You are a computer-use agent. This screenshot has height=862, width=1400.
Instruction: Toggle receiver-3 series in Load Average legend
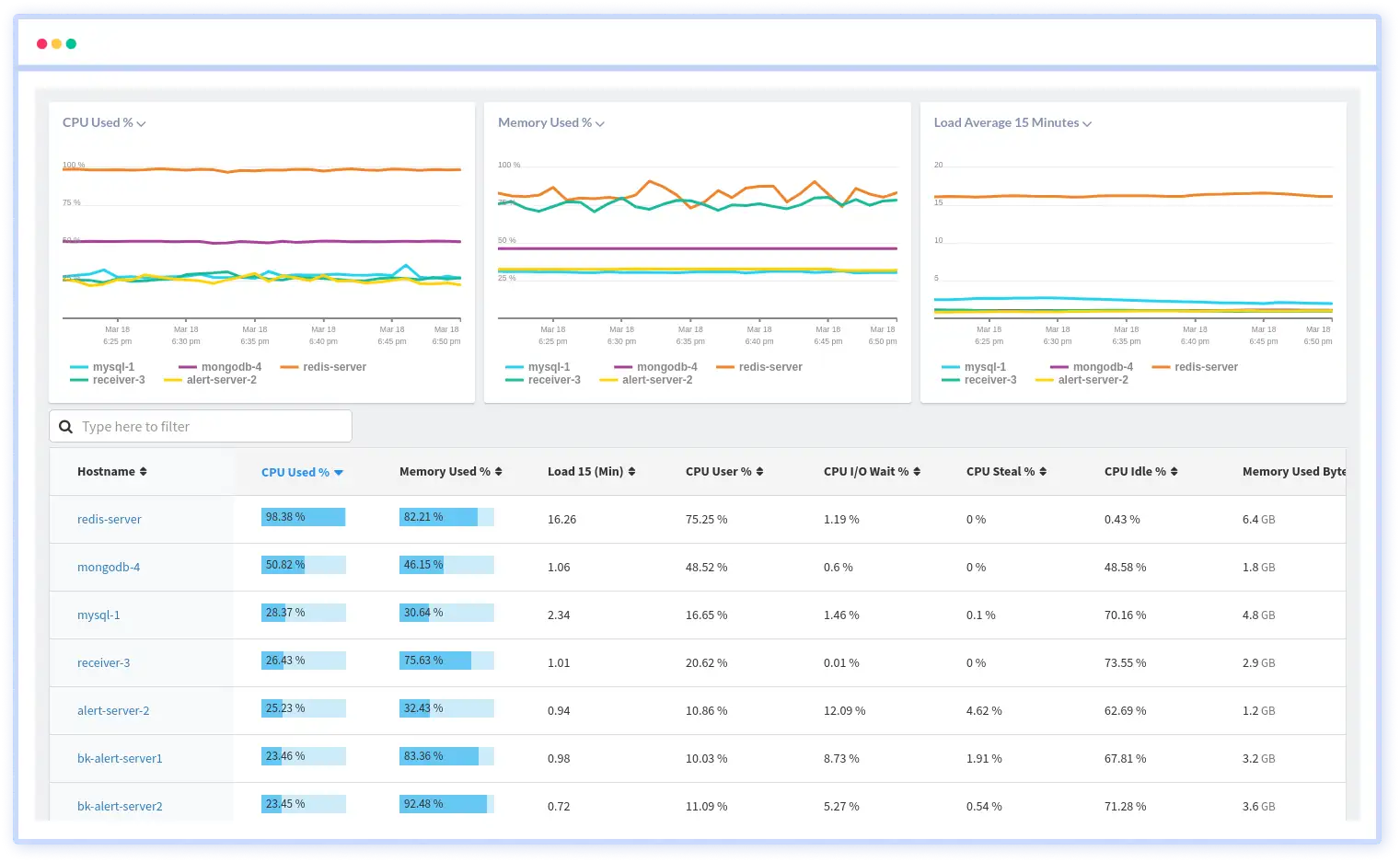[979, 380]
